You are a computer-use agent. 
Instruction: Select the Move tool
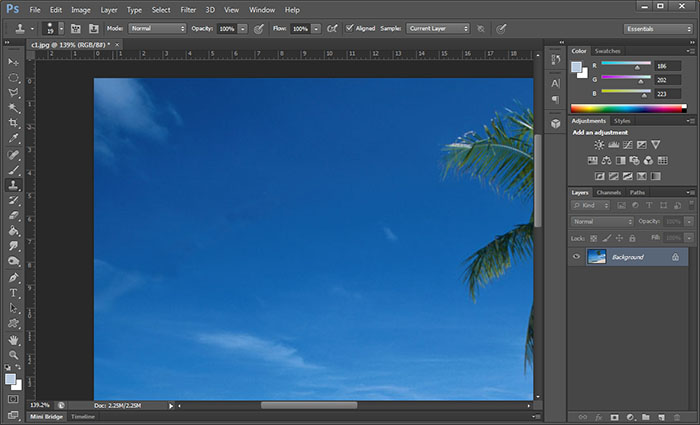coord(14,62)
